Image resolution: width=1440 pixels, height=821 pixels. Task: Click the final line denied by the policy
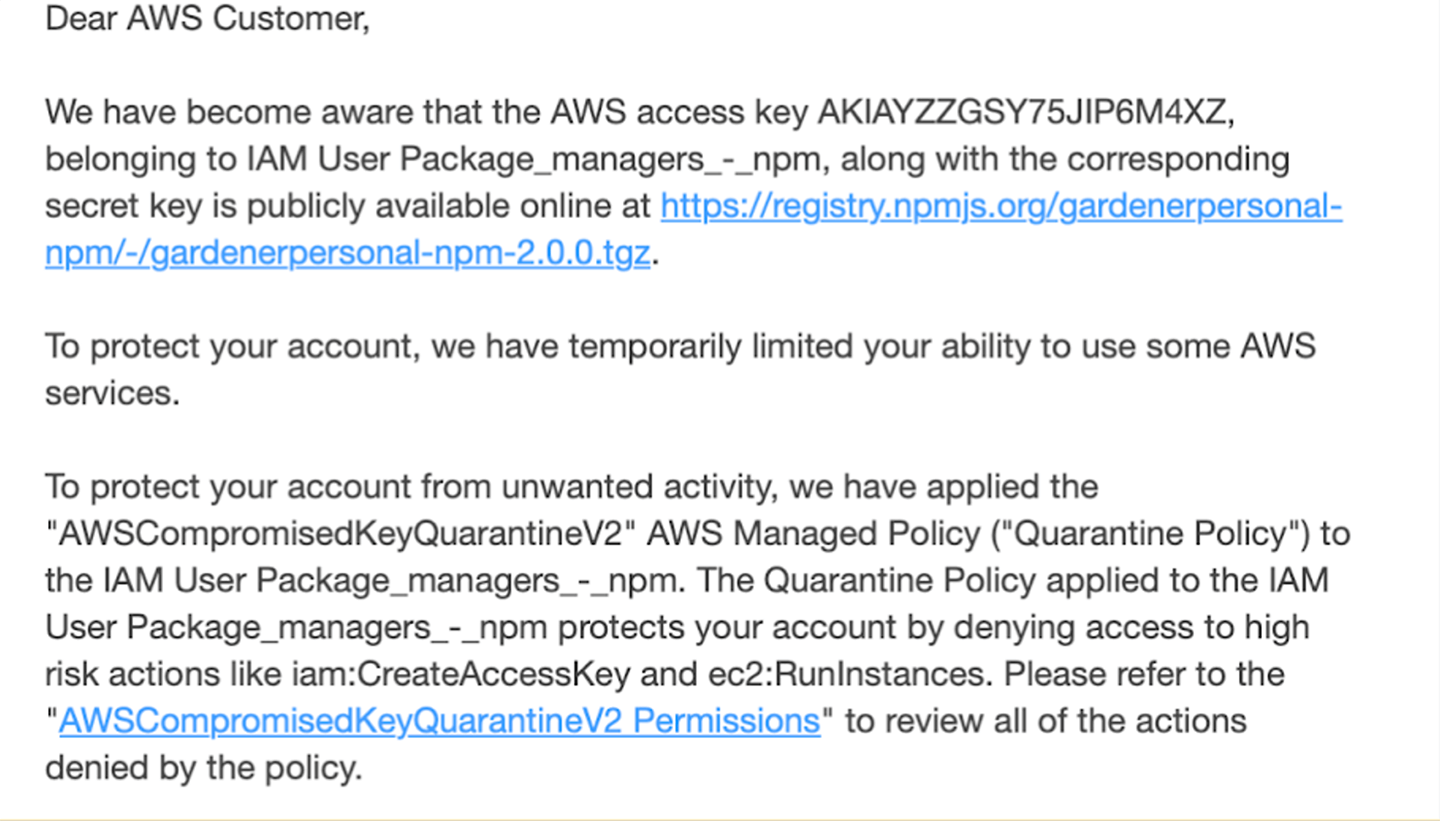pyautogui.click(x=203, y=768)
